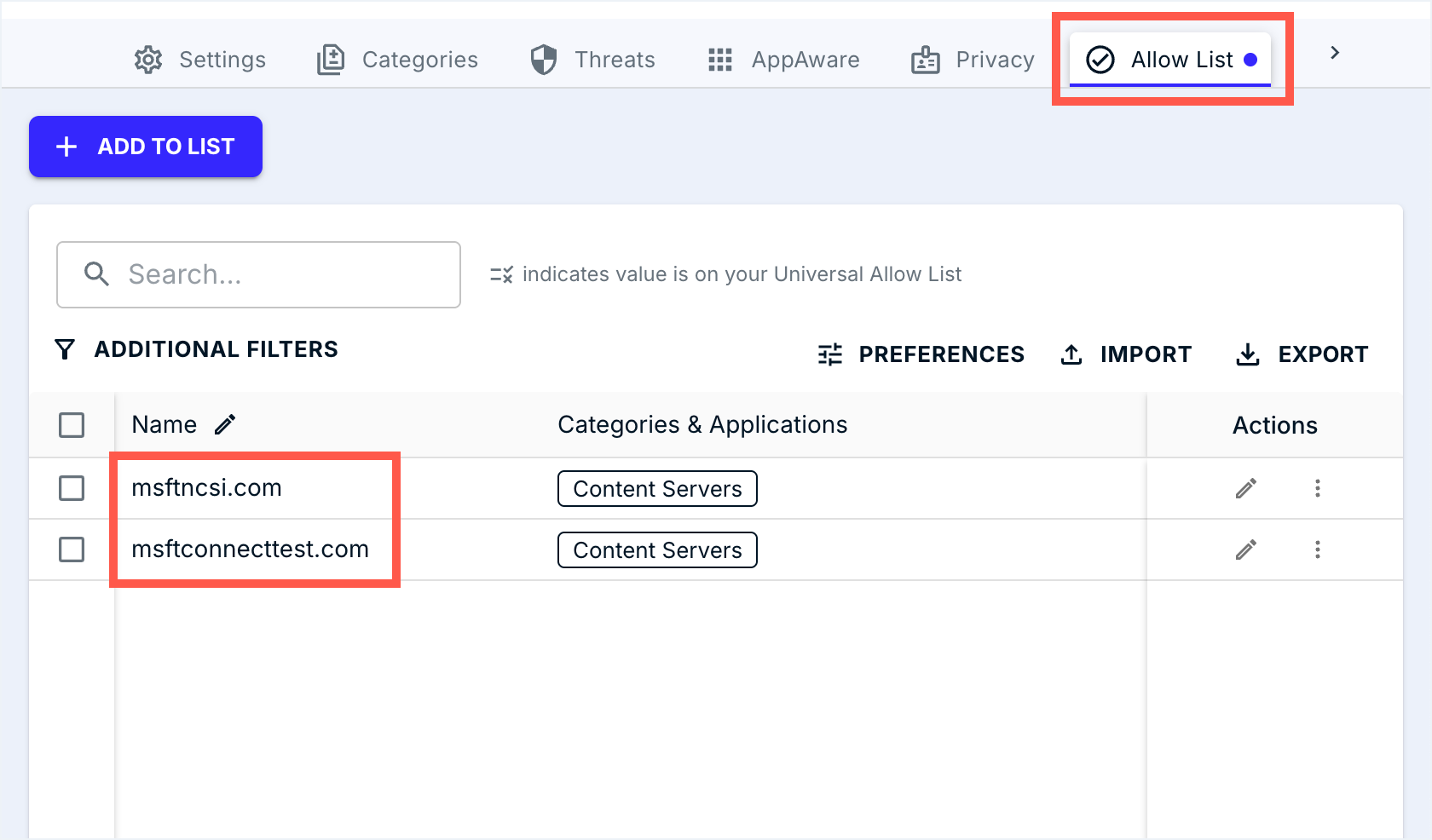Click the EXPORT button
Screen dimensions: 1432x840
[1302, 354]
